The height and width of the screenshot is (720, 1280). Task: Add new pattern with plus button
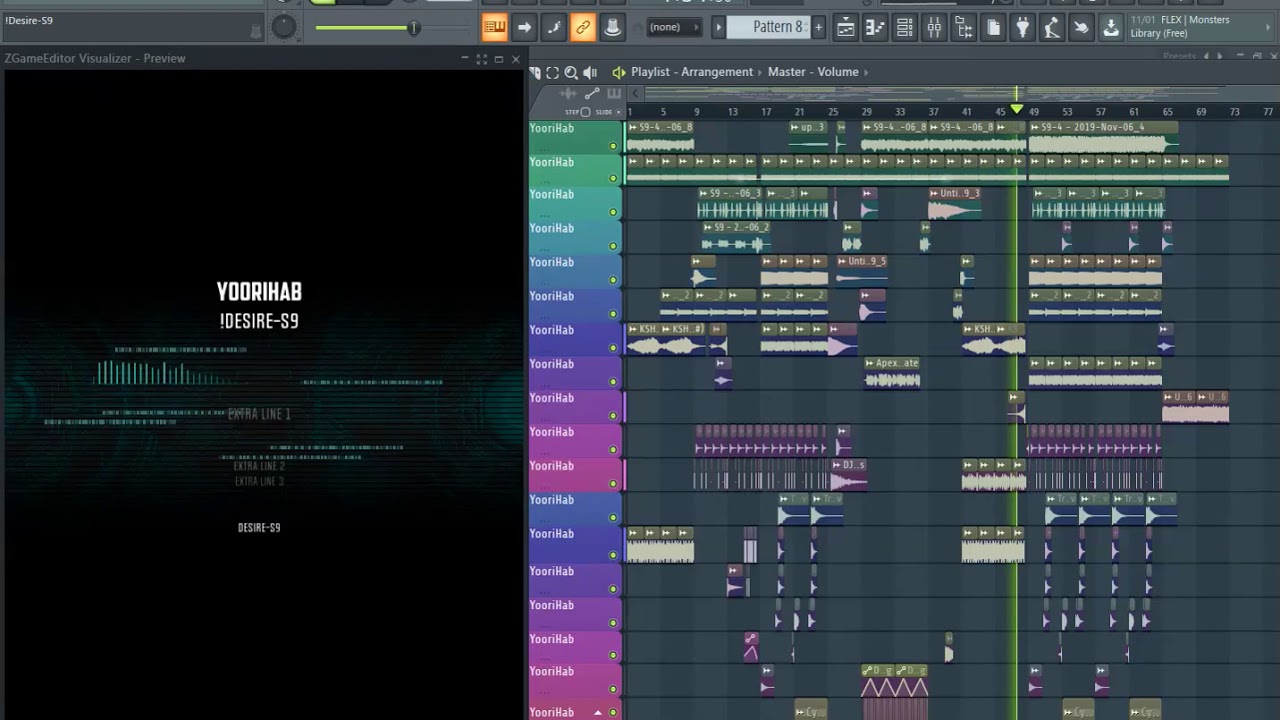point(818,27)
